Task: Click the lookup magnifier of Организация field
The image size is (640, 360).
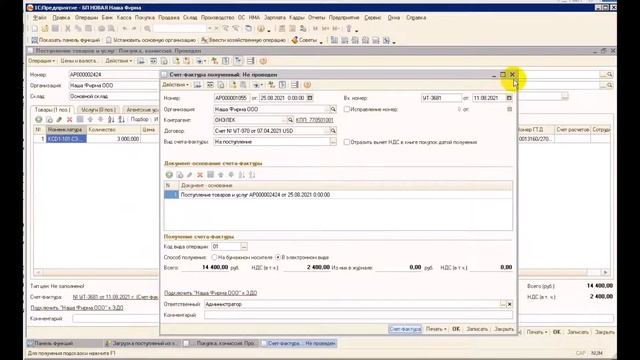Action: click(333, 109)
